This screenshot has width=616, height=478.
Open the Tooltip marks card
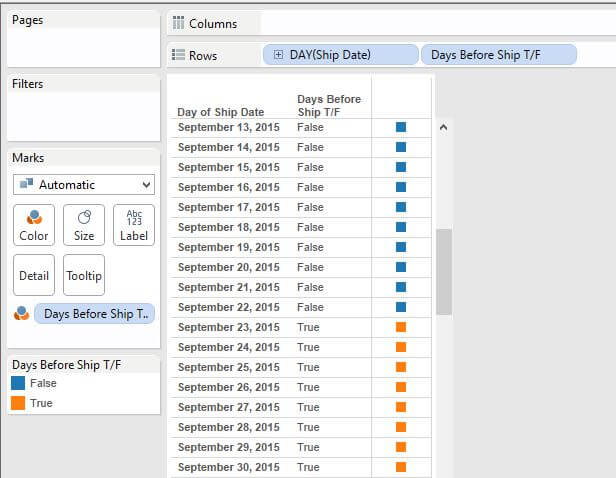point(84,275)
